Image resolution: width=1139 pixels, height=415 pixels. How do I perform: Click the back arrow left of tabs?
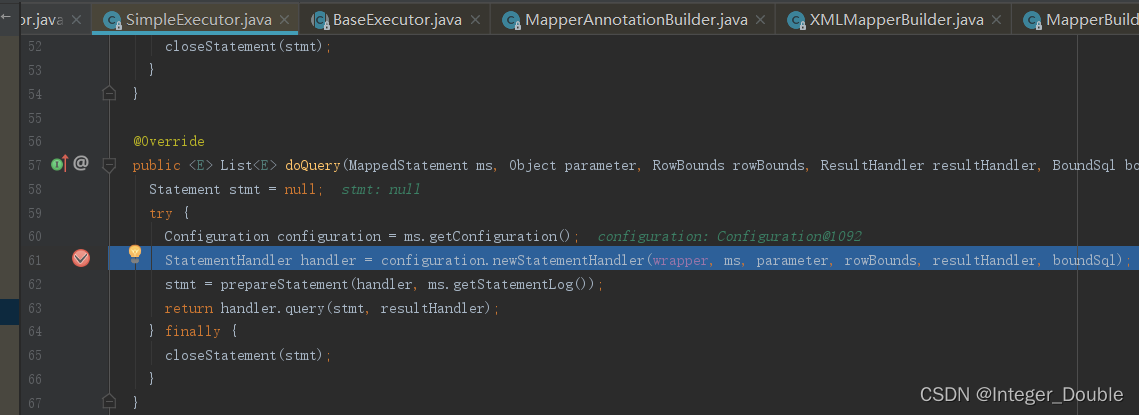coord(5,15)
